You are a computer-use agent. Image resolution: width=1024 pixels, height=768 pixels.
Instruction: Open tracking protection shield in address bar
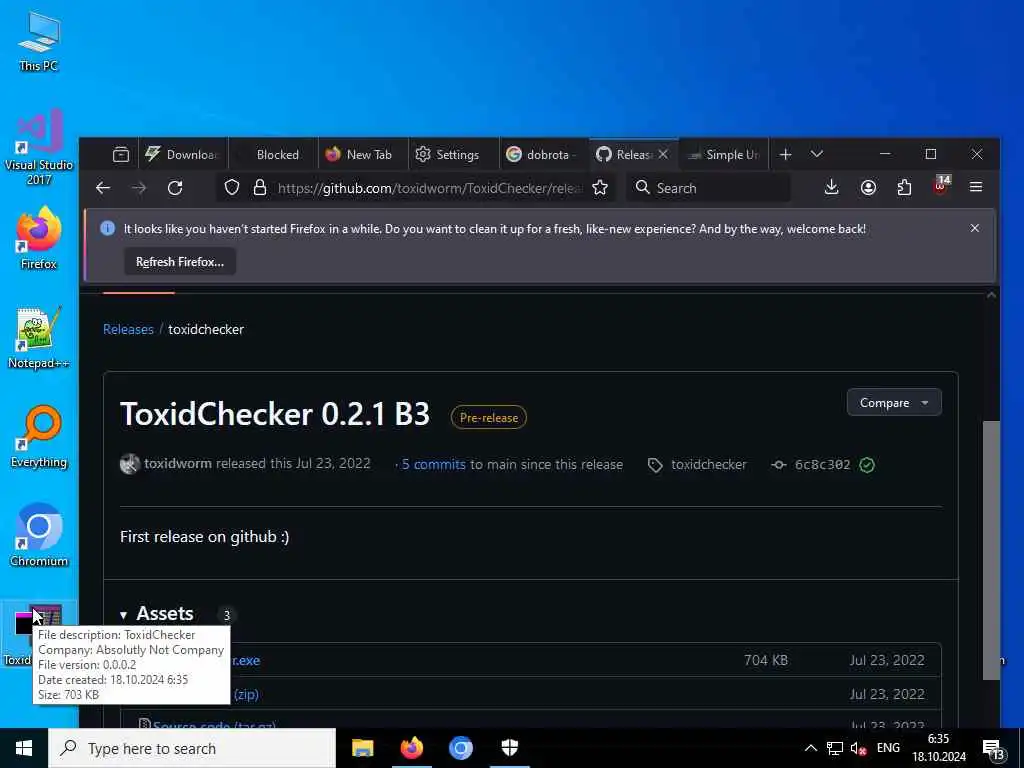click(x=232, y=188)
